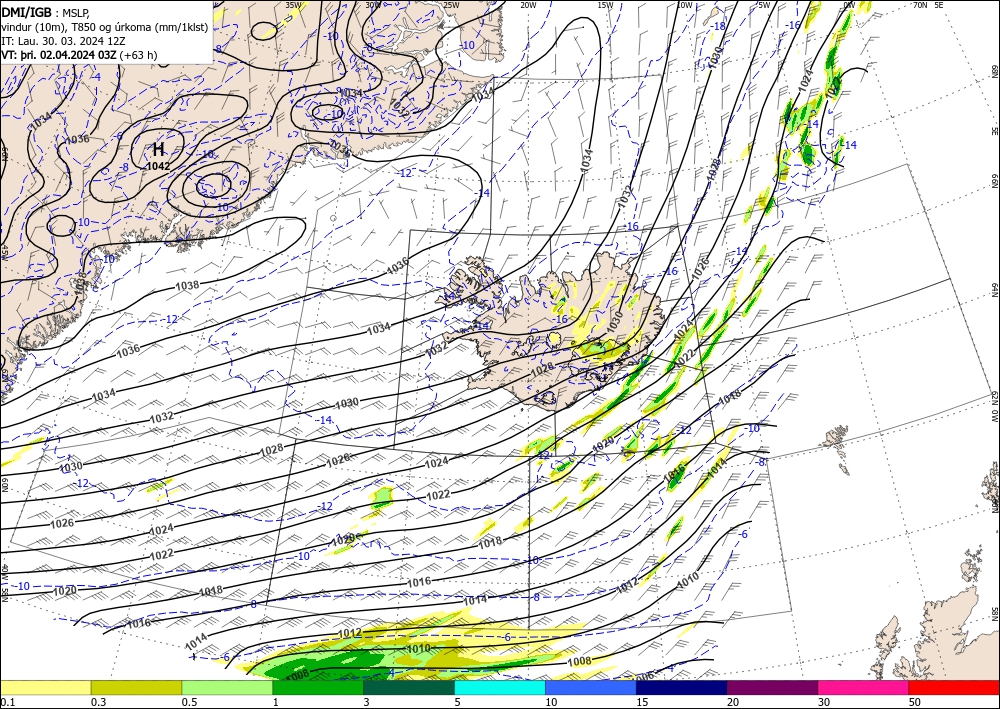Select the pink 30–50 legend swatch
The image size is (1000, 709).
864,687
